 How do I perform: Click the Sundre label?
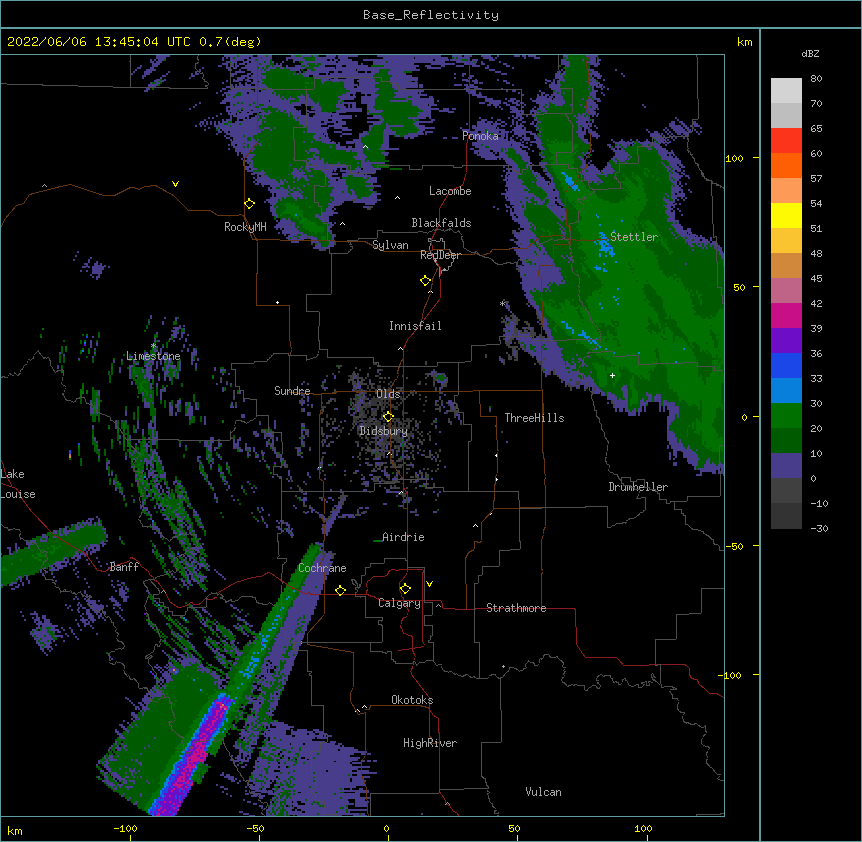292,391
